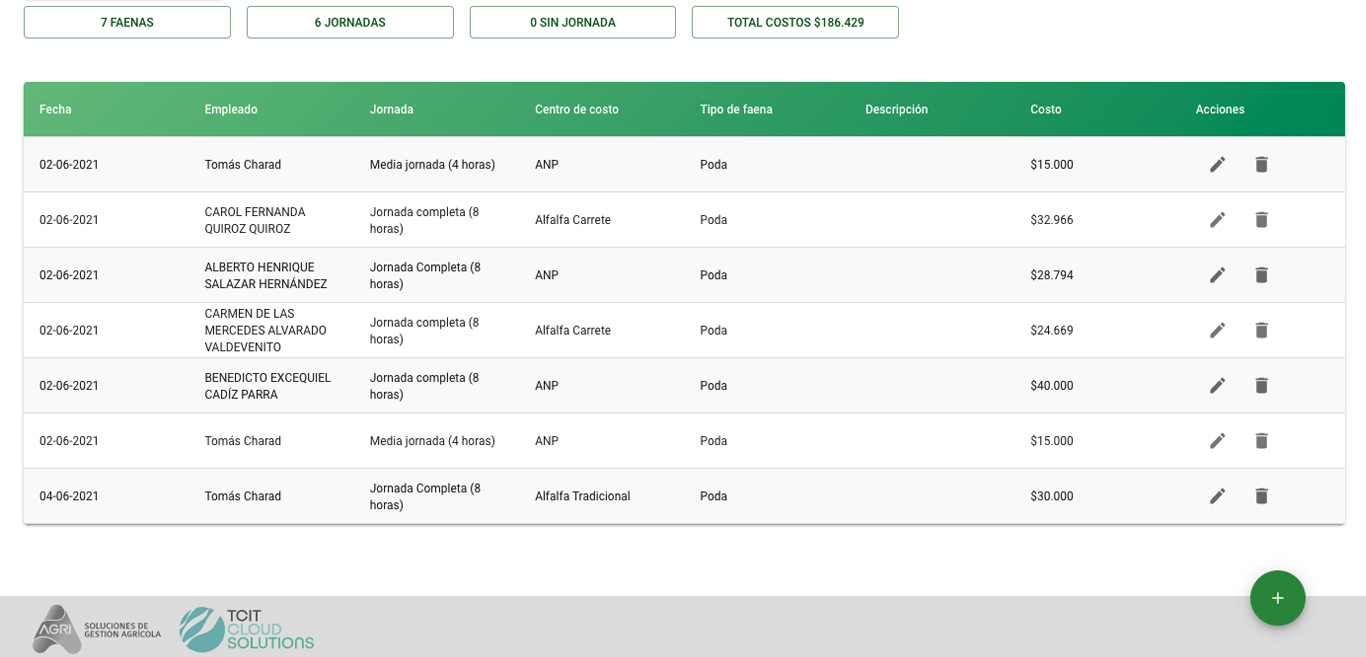Viewport: 1366px width, 657px height.
Task: Delete the 04-06-2021 Alfalfa Tradicional entry
Action: coord(1261,496)
